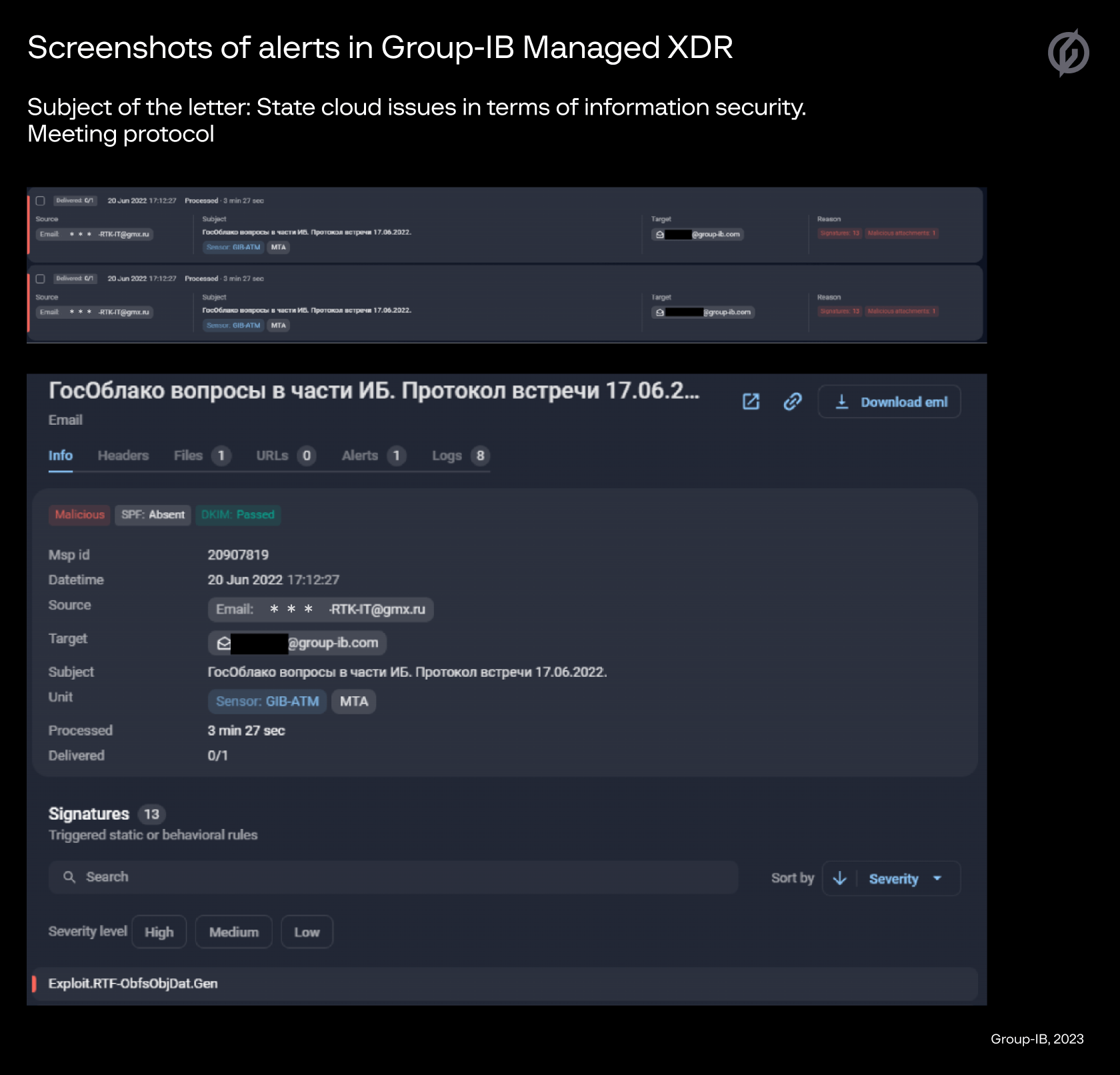Open the Files tab
Screen dimensions: 1120x1075
click(x=202, y=455)
